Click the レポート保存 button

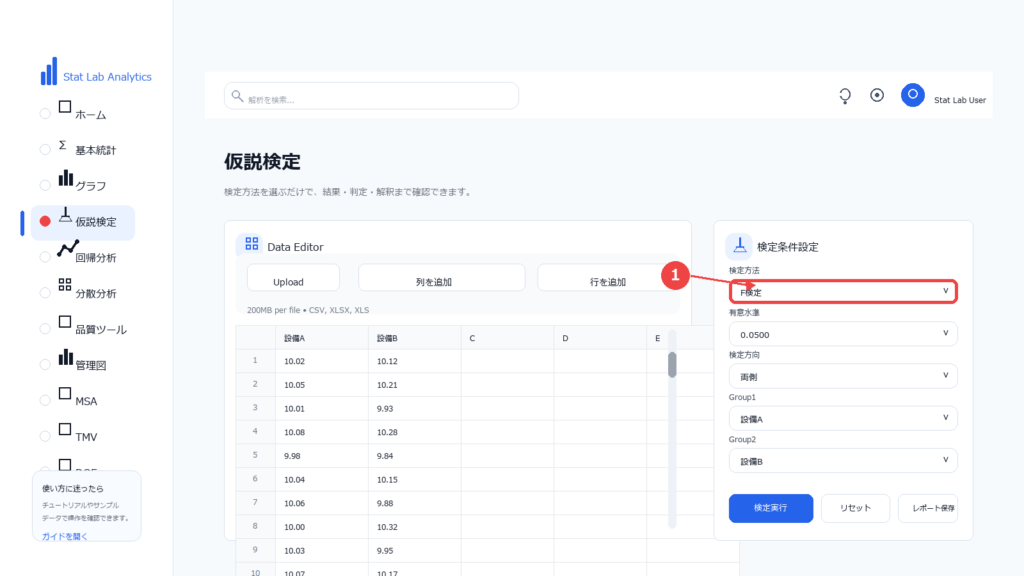click(928, 508)
